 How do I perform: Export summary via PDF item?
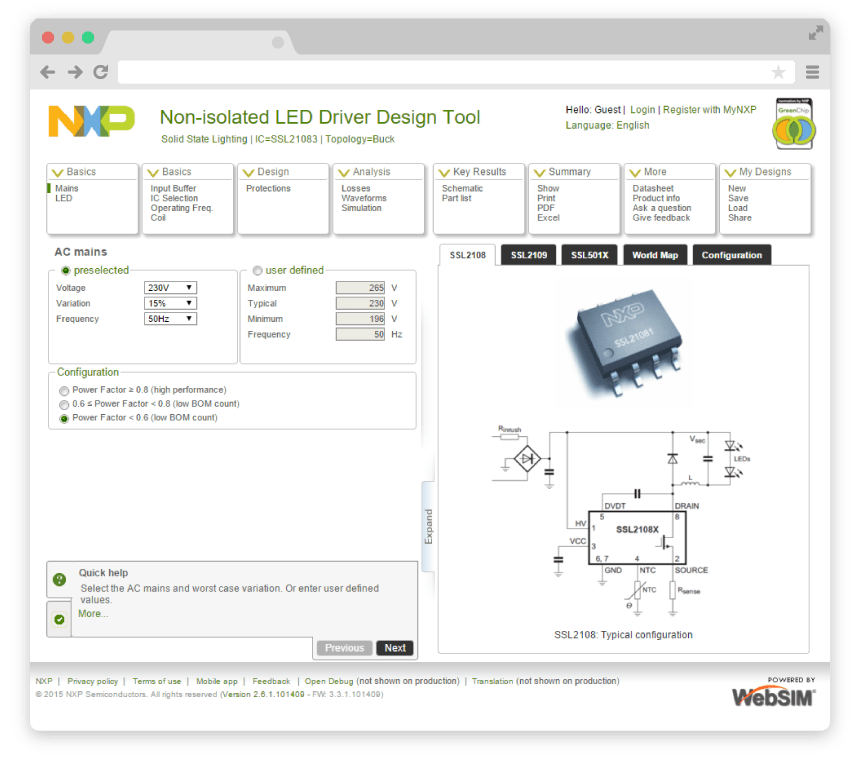546,208
